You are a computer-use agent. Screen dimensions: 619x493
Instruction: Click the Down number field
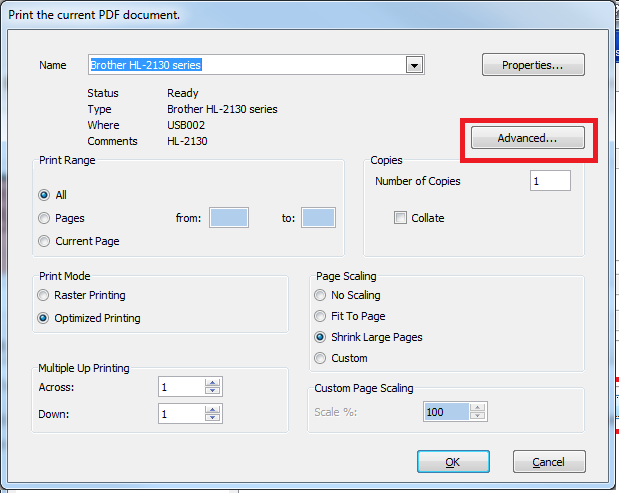click(182, 413)
